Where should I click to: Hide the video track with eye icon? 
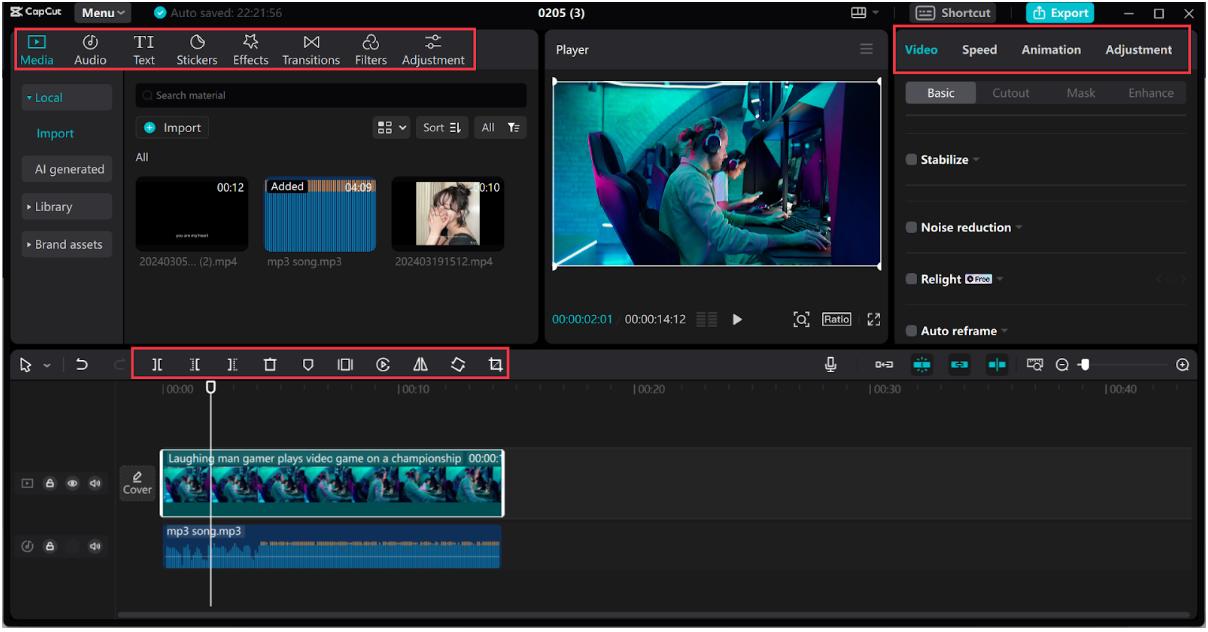coord(72,483)
